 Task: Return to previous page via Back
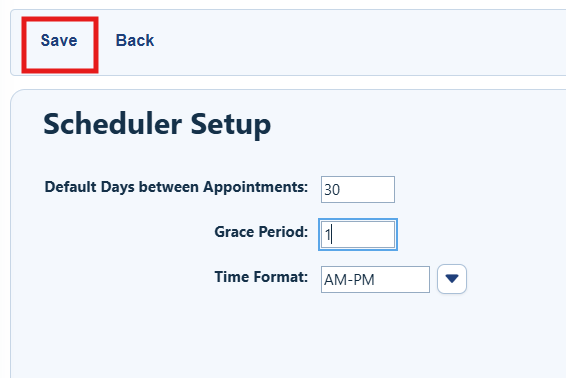[x=135, y=40]
